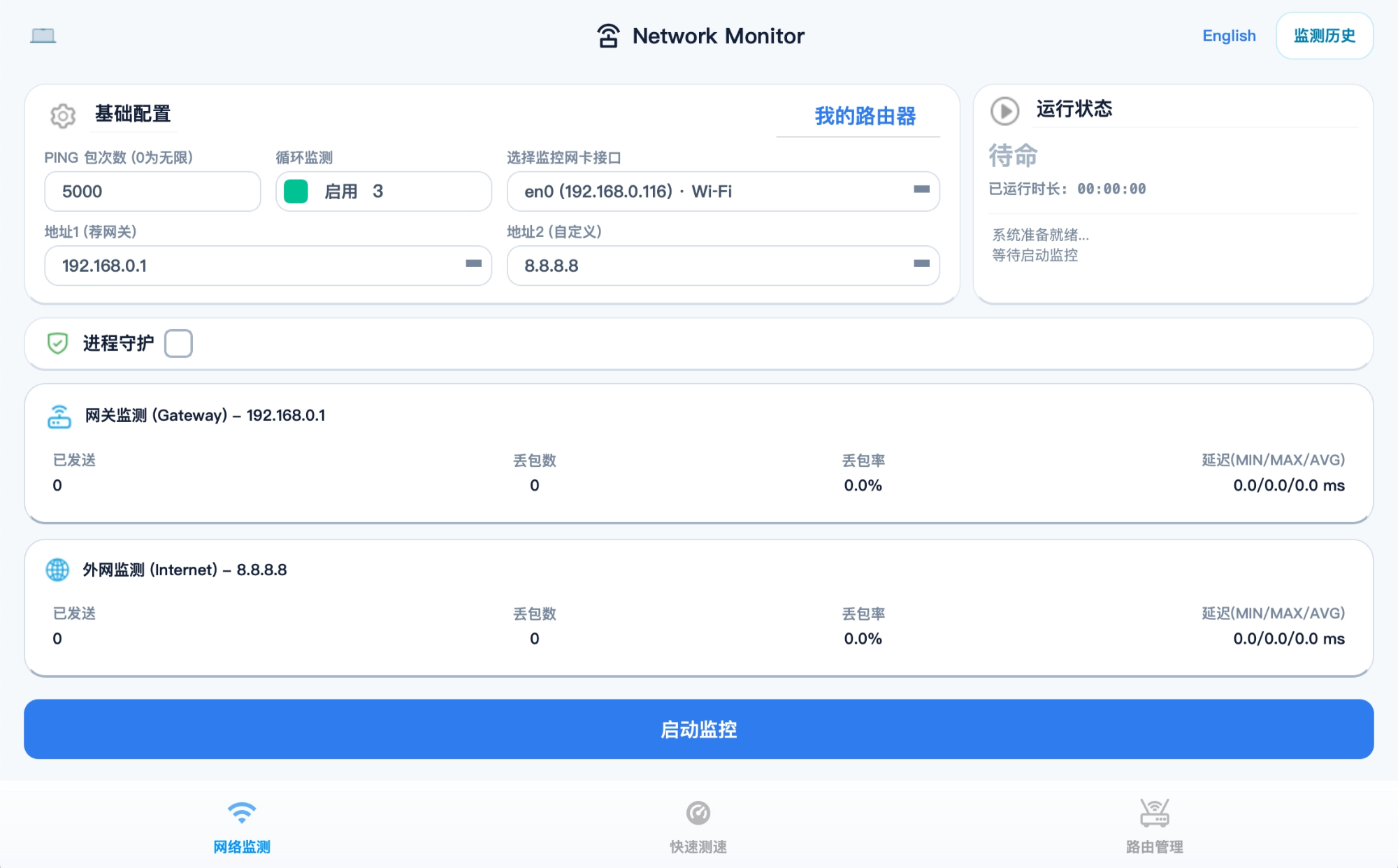Click the 启动监控 button to start monitoring
Screen dimensions: 1398x868
pos(698,729)
